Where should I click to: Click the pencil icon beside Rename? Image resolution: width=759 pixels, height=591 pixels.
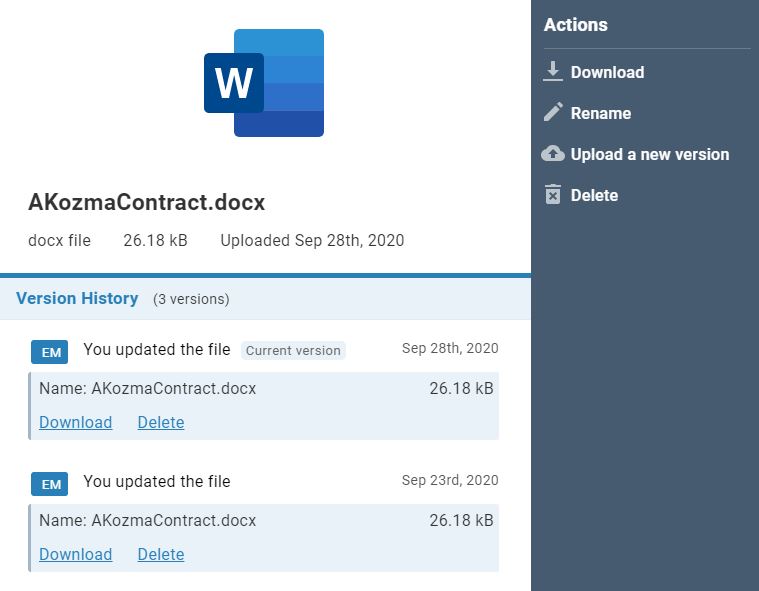[553, 112]
